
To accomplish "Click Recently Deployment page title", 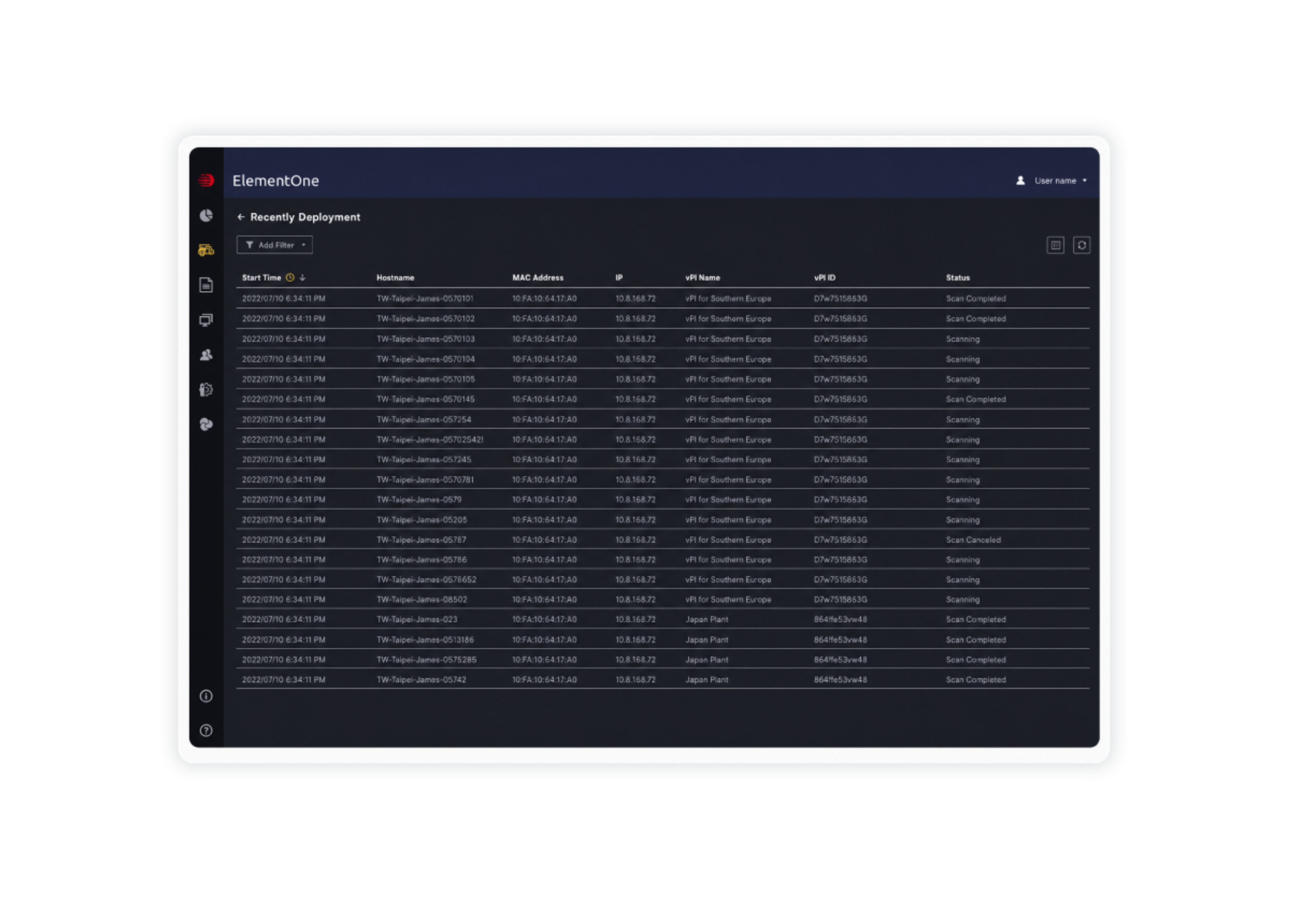I will pos(305,217).
